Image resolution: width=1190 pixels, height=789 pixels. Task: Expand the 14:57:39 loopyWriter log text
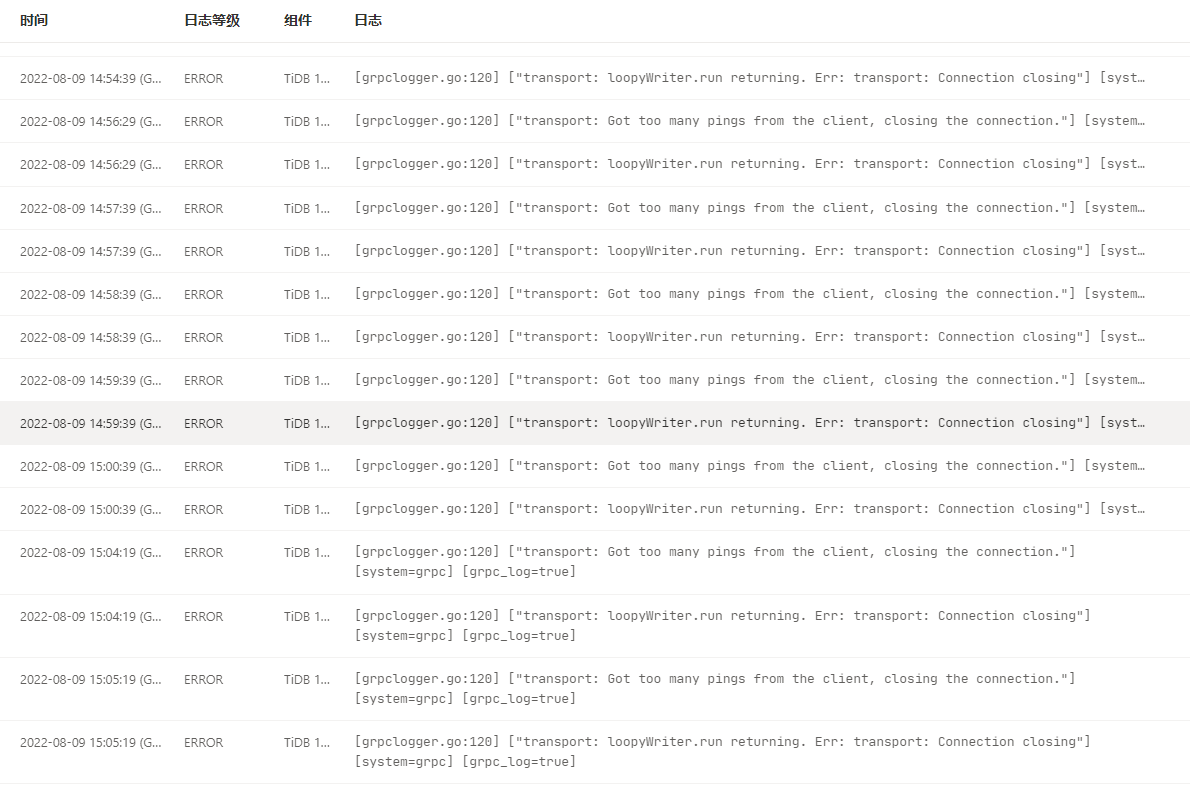point(750,251)
